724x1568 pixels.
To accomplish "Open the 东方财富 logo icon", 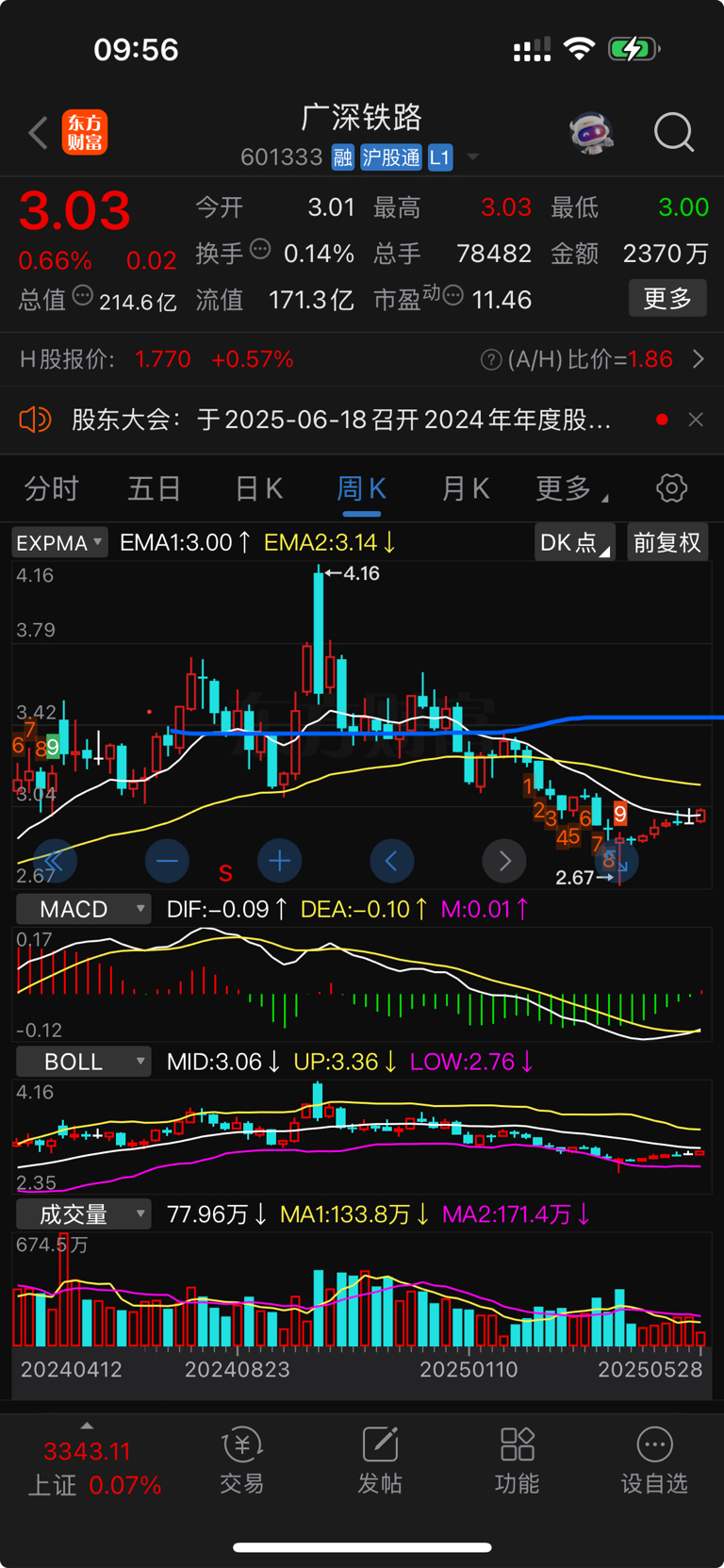I will [x=85, y=132].
